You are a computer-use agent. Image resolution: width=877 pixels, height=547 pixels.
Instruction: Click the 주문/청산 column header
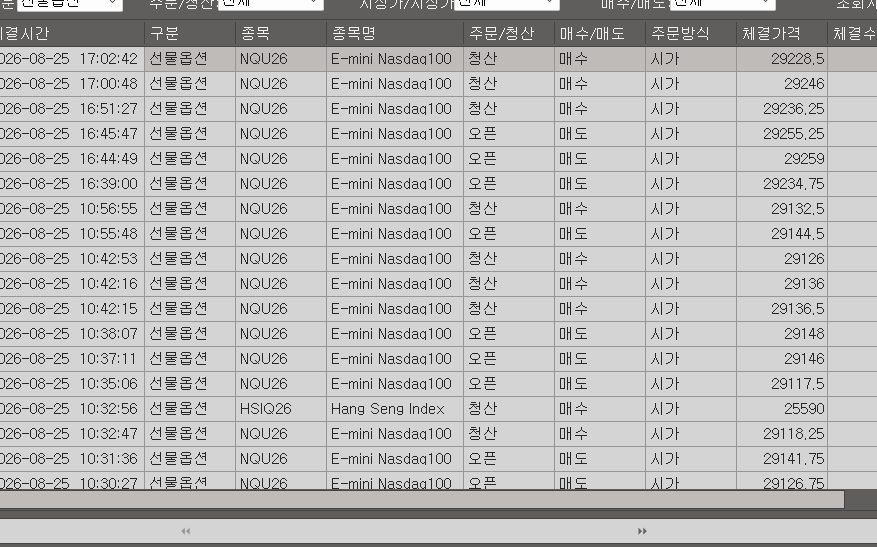[509, 34]
